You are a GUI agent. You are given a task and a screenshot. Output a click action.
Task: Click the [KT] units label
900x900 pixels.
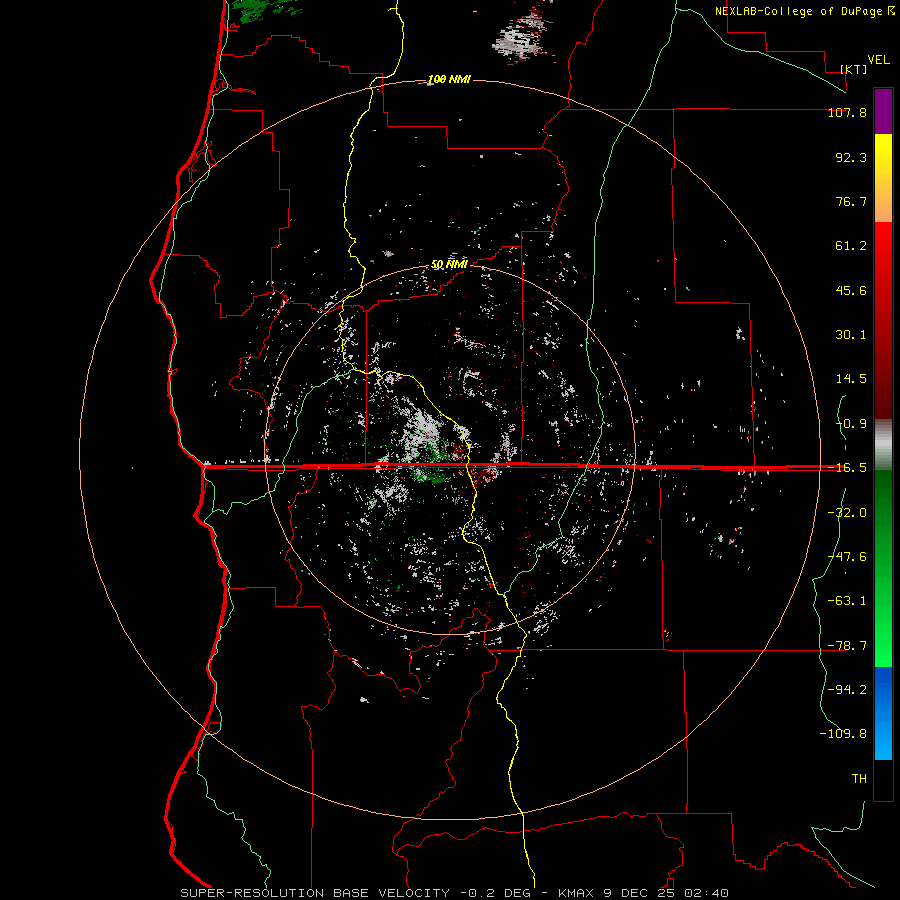(x=854, y=69)
